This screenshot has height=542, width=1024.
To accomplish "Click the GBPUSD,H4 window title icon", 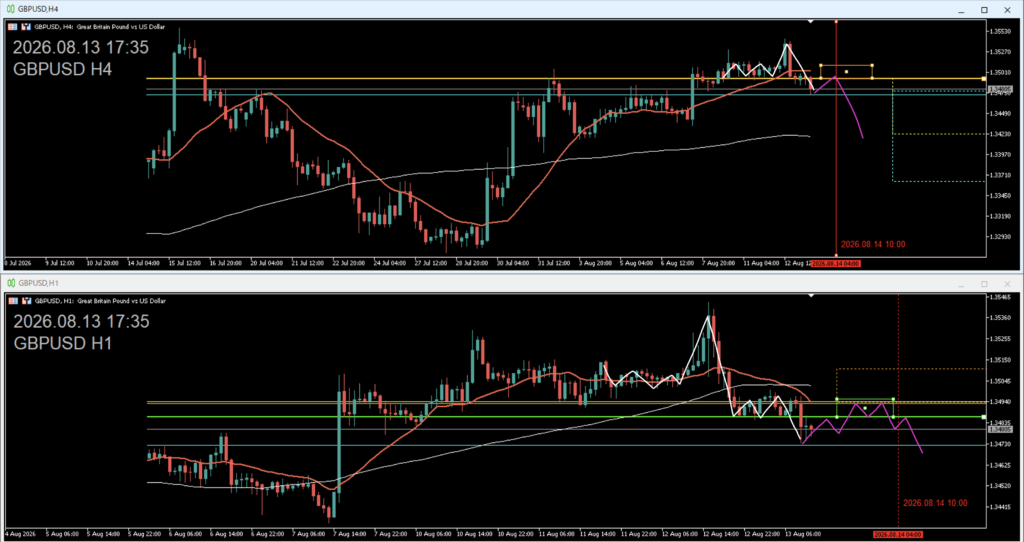I will (x=11, y=10).
